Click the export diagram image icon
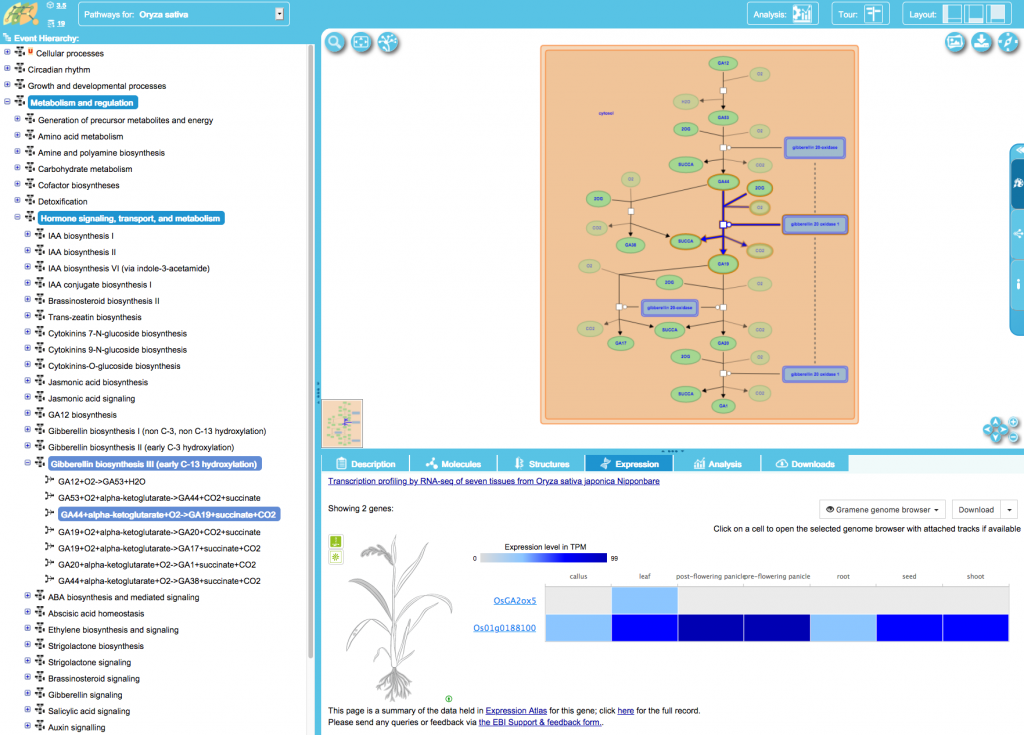 tap(955, 43)
